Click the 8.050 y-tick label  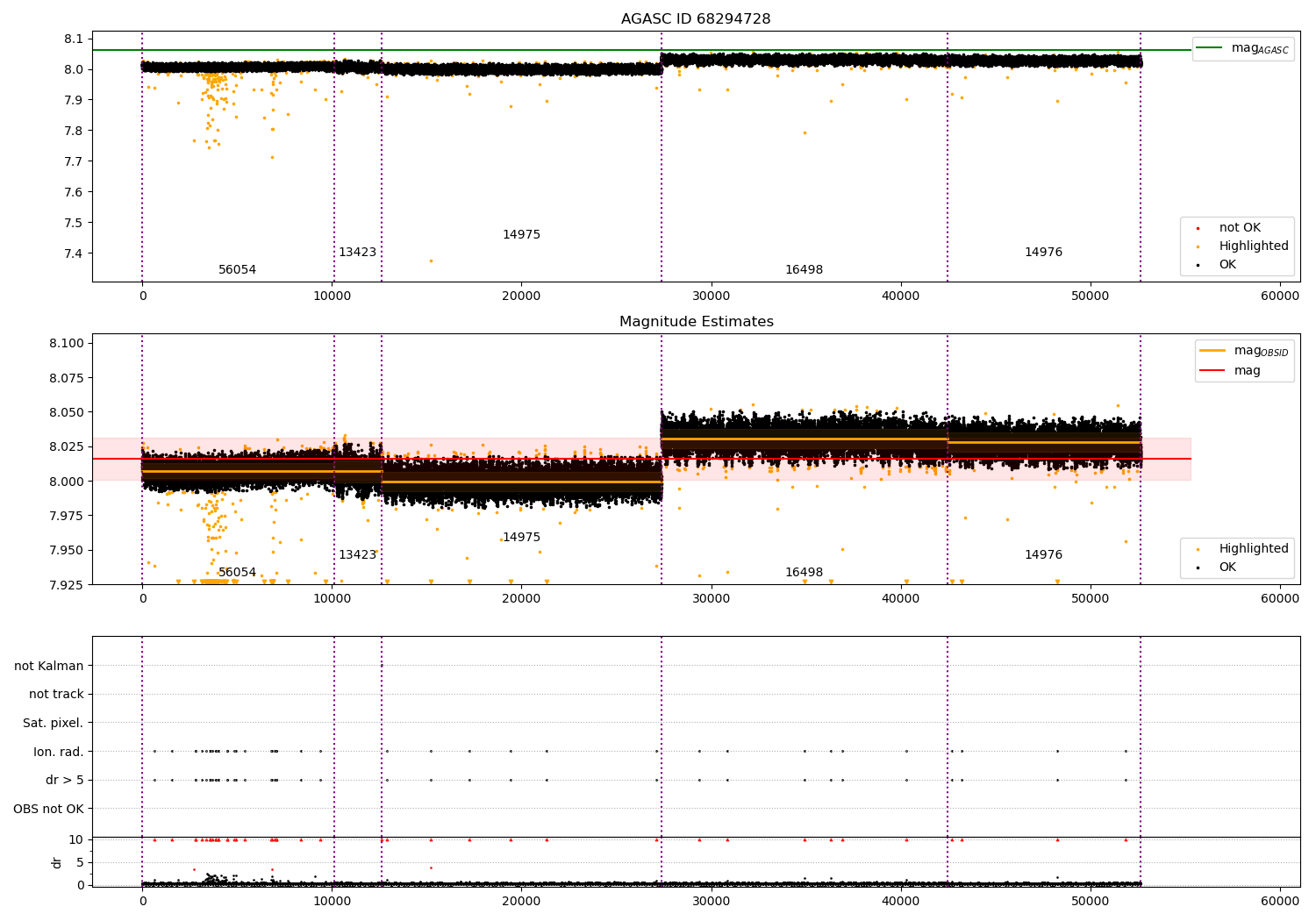pyautogui.click(x=66, y=412)
